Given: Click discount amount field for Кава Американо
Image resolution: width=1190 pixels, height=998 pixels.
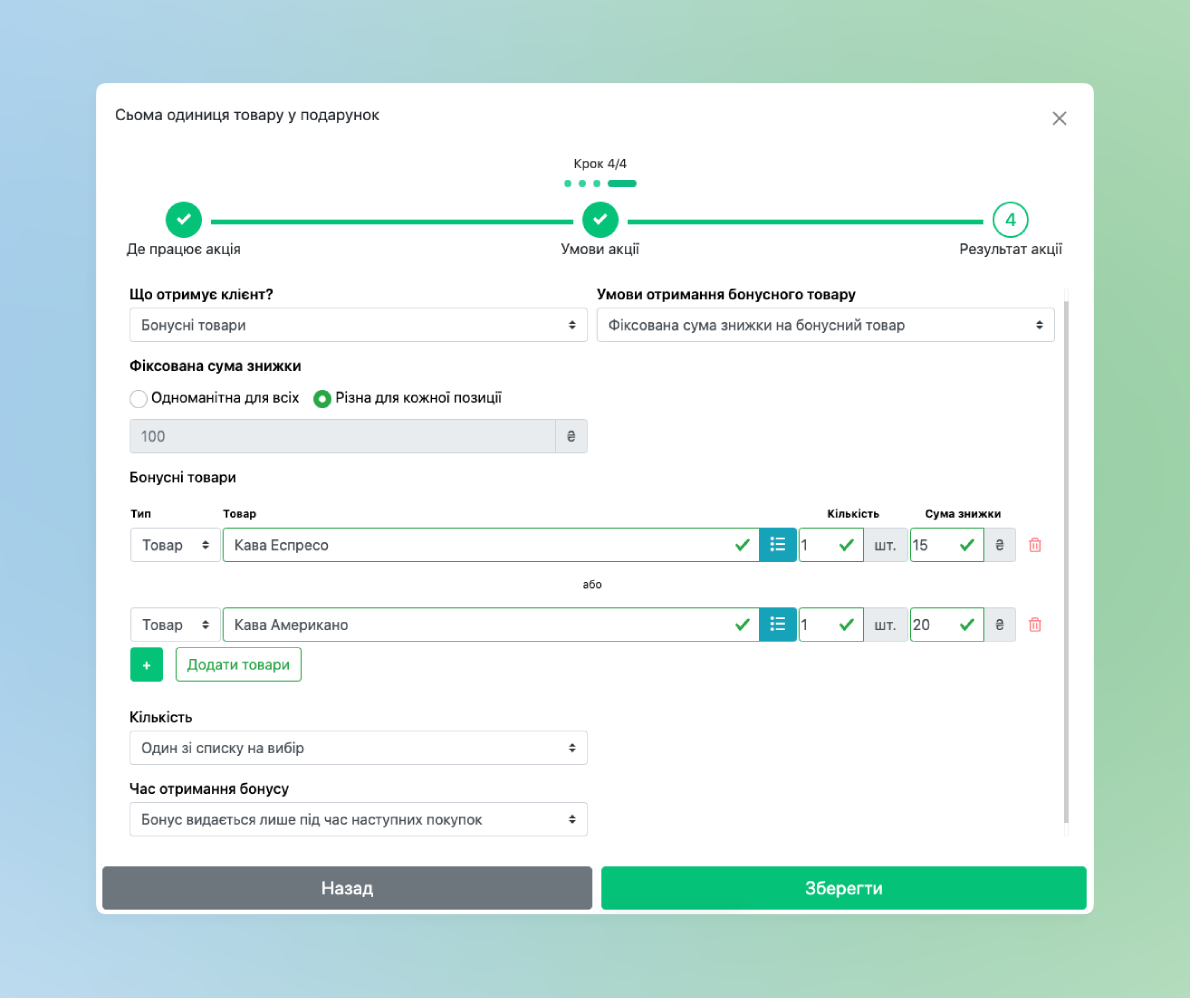Looking at the screenshot, I should pos(933,625).
